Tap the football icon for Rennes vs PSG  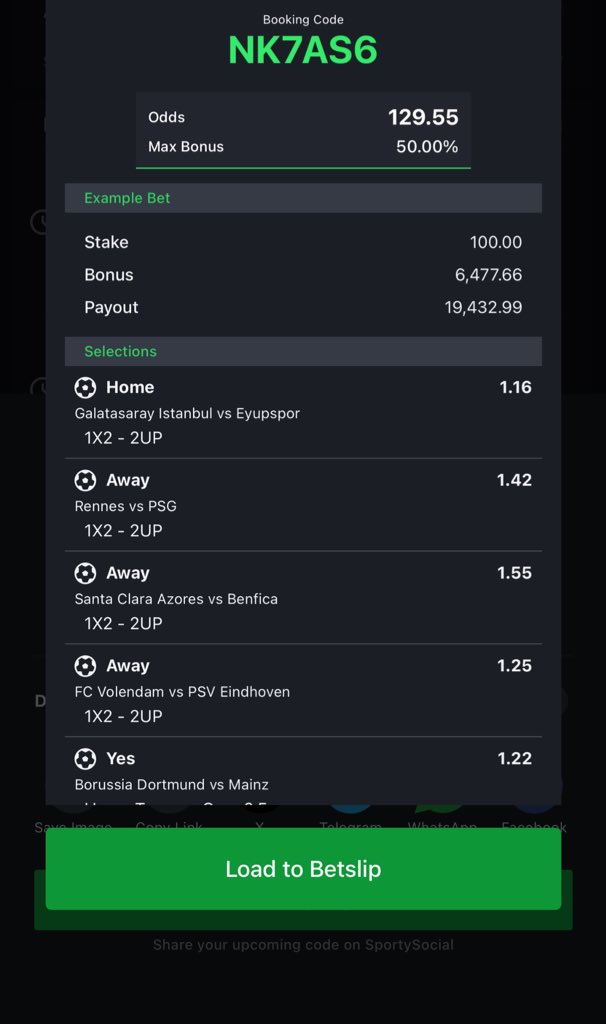point(85,480)
